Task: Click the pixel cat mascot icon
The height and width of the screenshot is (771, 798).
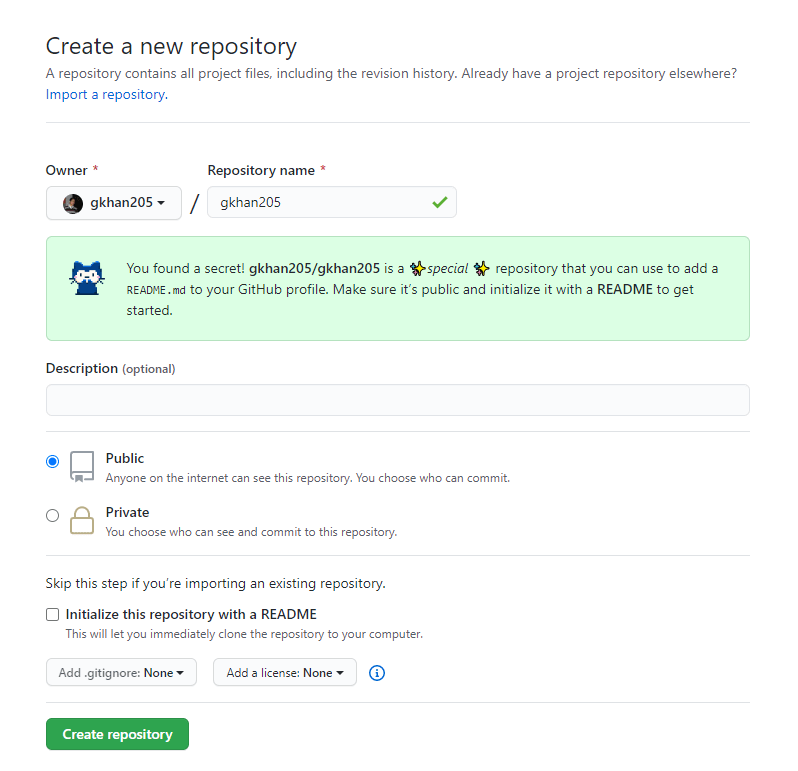Action: [x=87, y=278]
